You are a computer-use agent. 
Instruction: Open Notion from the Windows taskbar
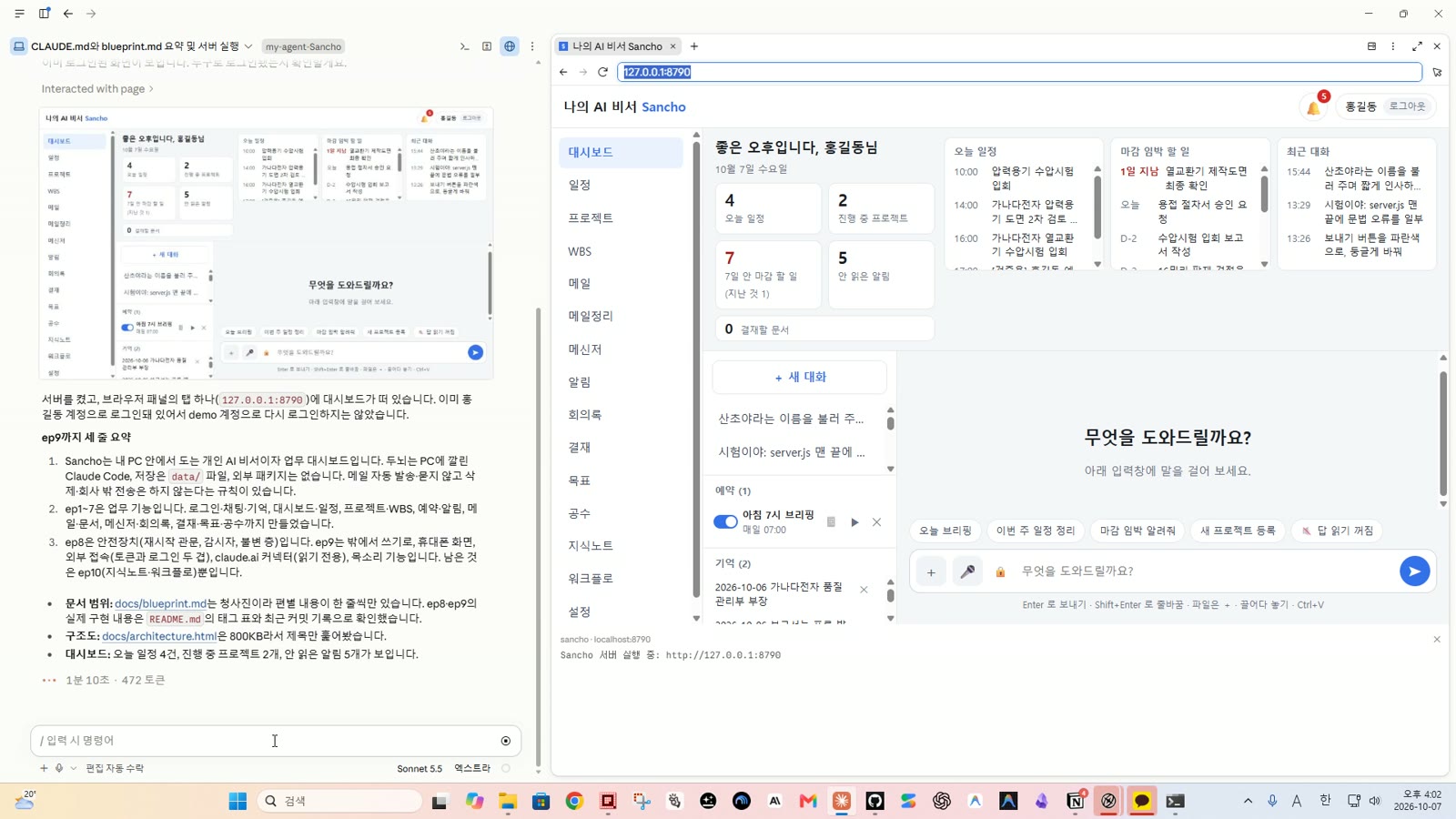click(x=1075, y=801)
